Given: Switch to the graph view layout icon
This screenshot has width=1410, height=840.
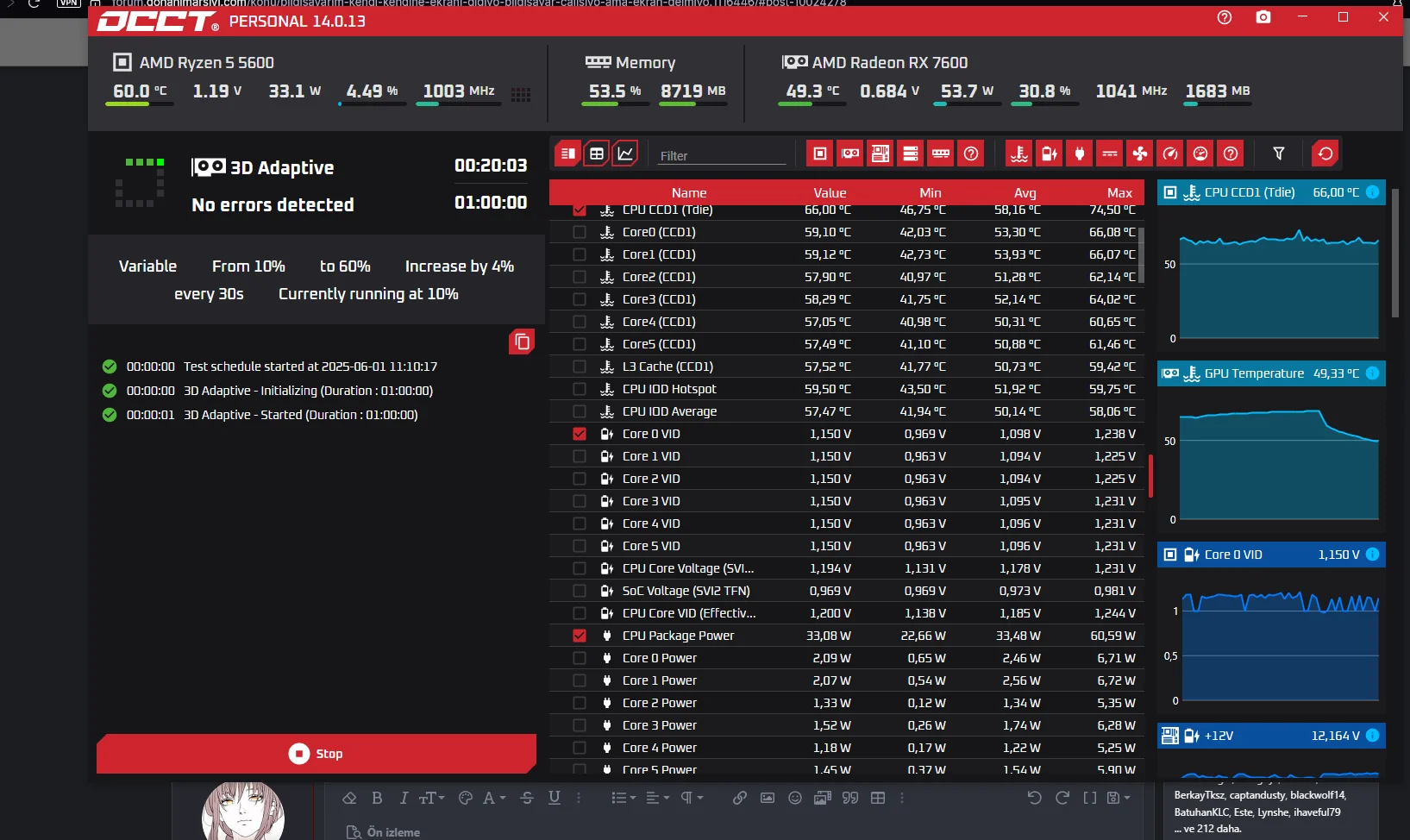Looking at the screenshot, I should point(625,154).
